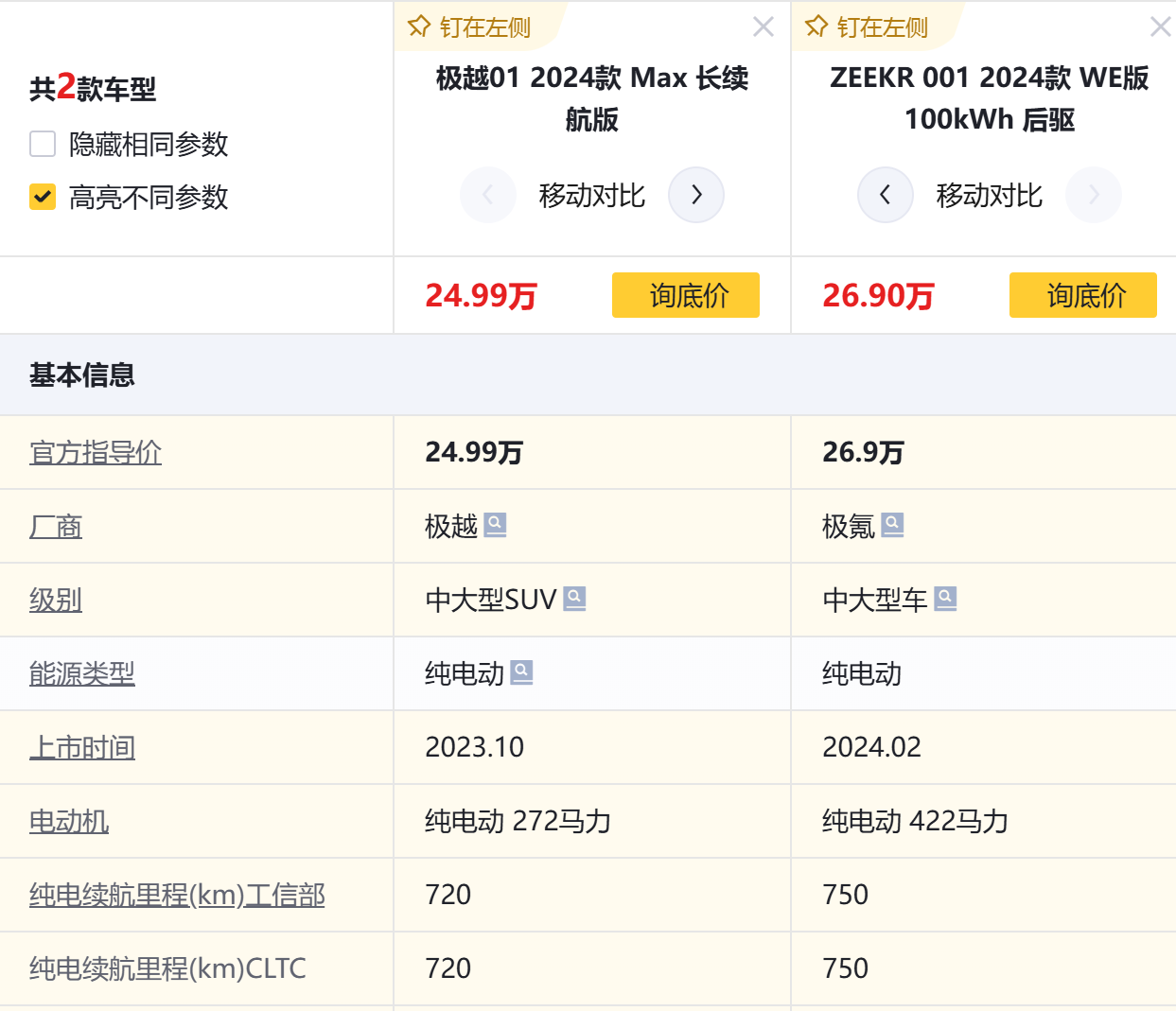Click pin icon for ZEEKR 001 column
This screenshot has height=1011, width=1176.
(816, 26)
